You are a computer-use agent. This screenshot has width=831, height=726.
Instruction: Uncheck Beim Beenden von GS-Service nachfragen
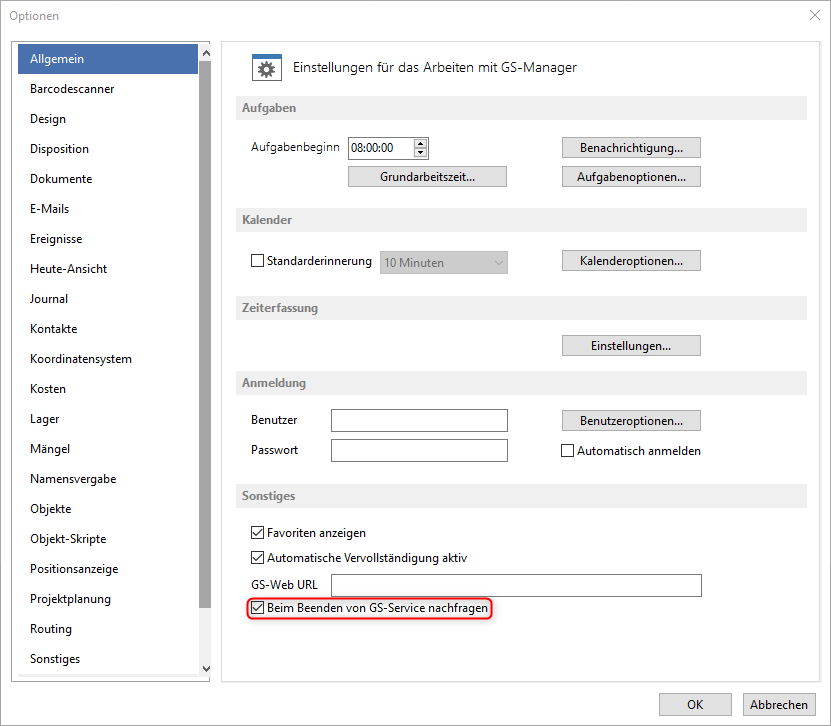(258, 608)
